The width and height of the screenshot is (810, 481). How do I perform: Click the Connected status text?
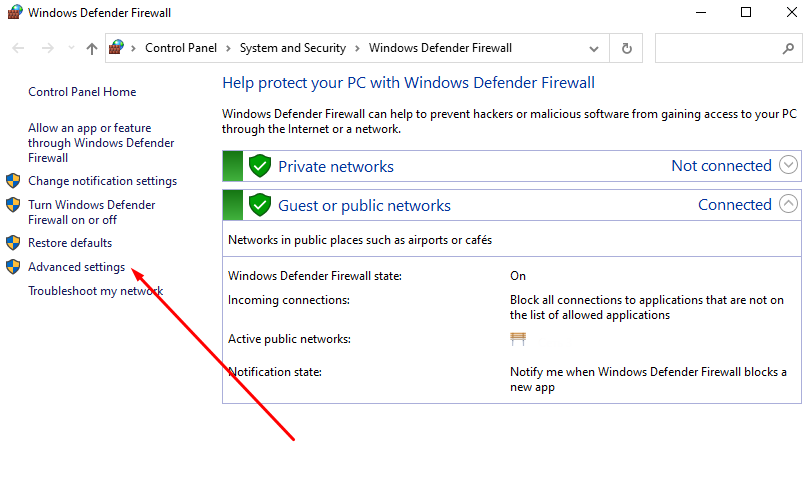point(735,205)
